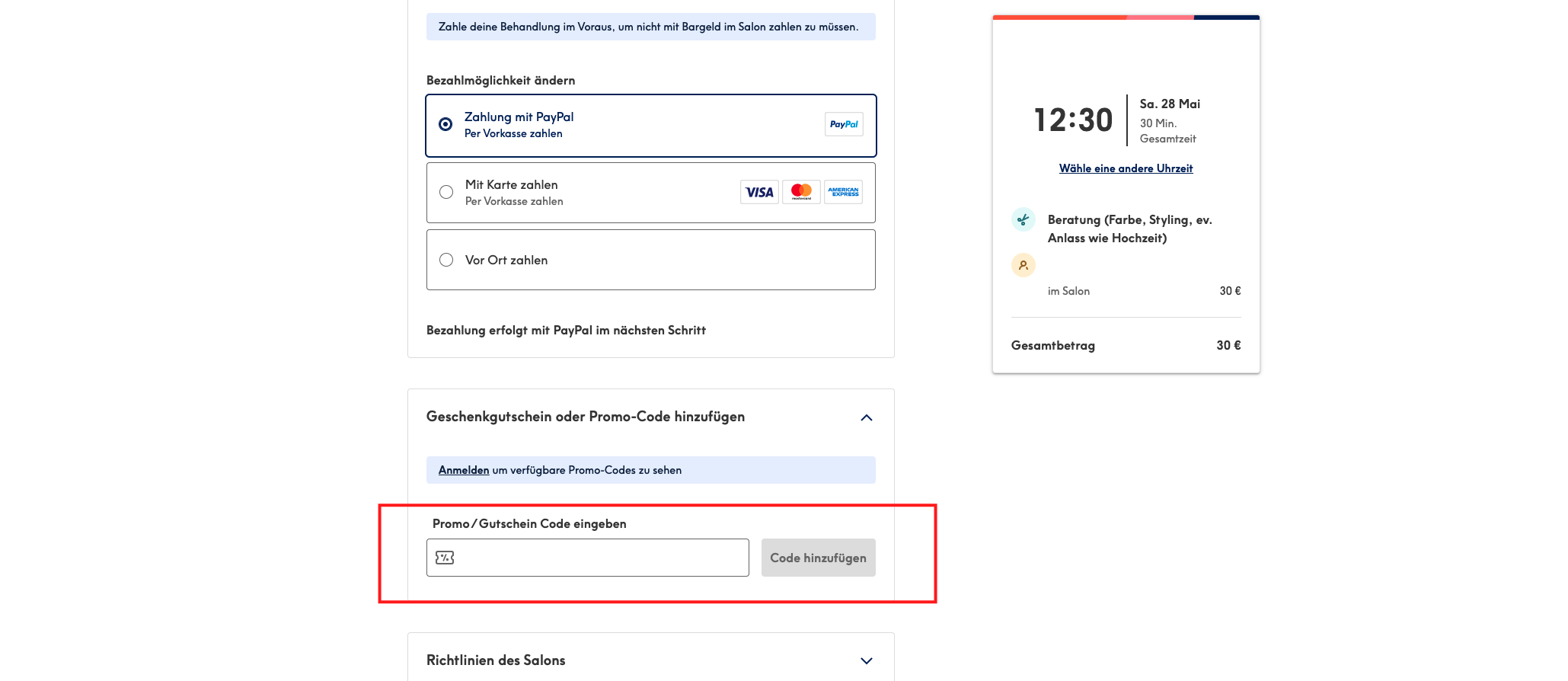Click the VISA card icon
1568x681 pixels.
pyautogui.click(x=759, y=192)
